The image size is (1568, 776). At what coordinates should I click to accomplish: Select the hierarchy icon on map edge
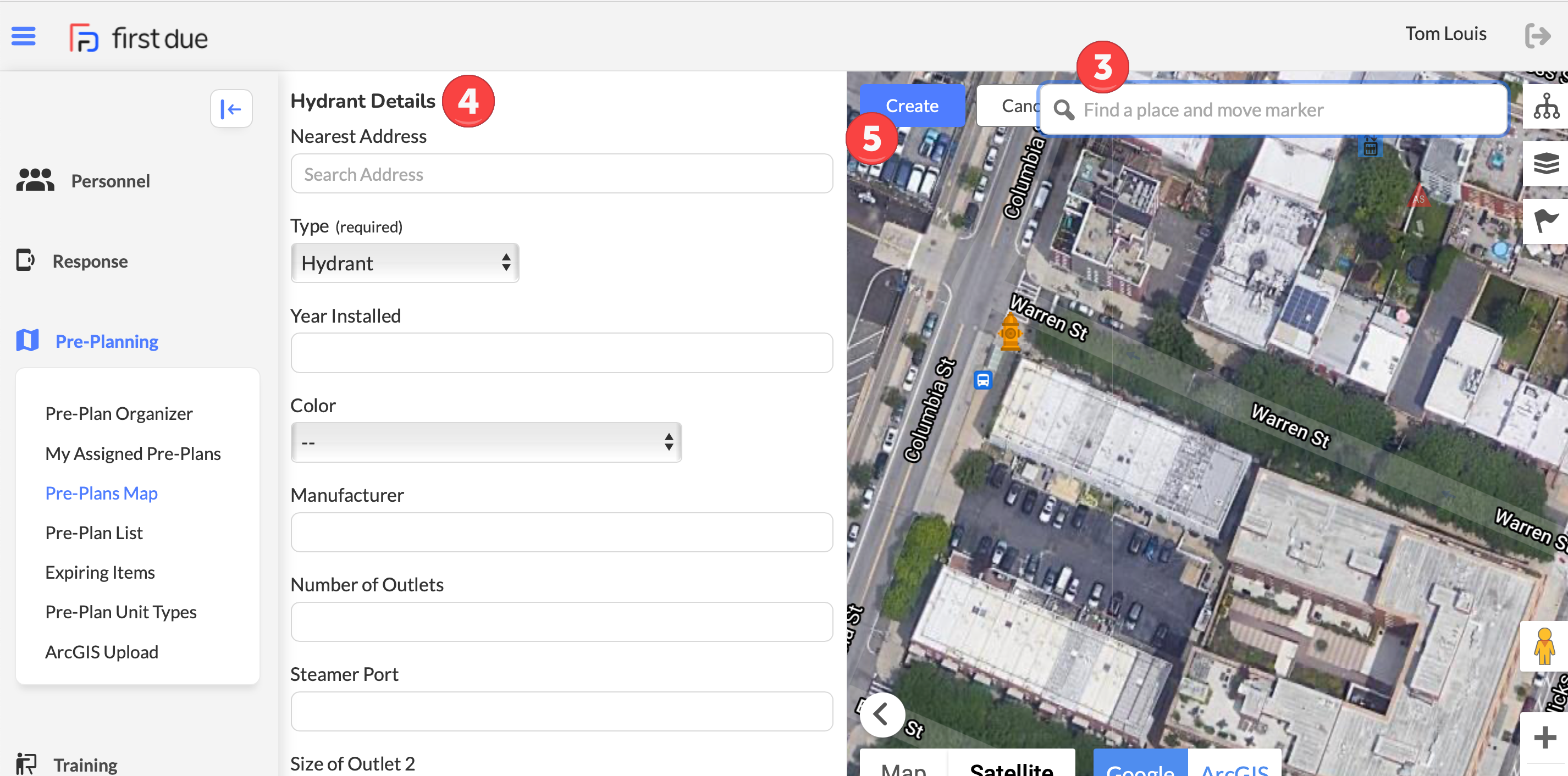1547,106
